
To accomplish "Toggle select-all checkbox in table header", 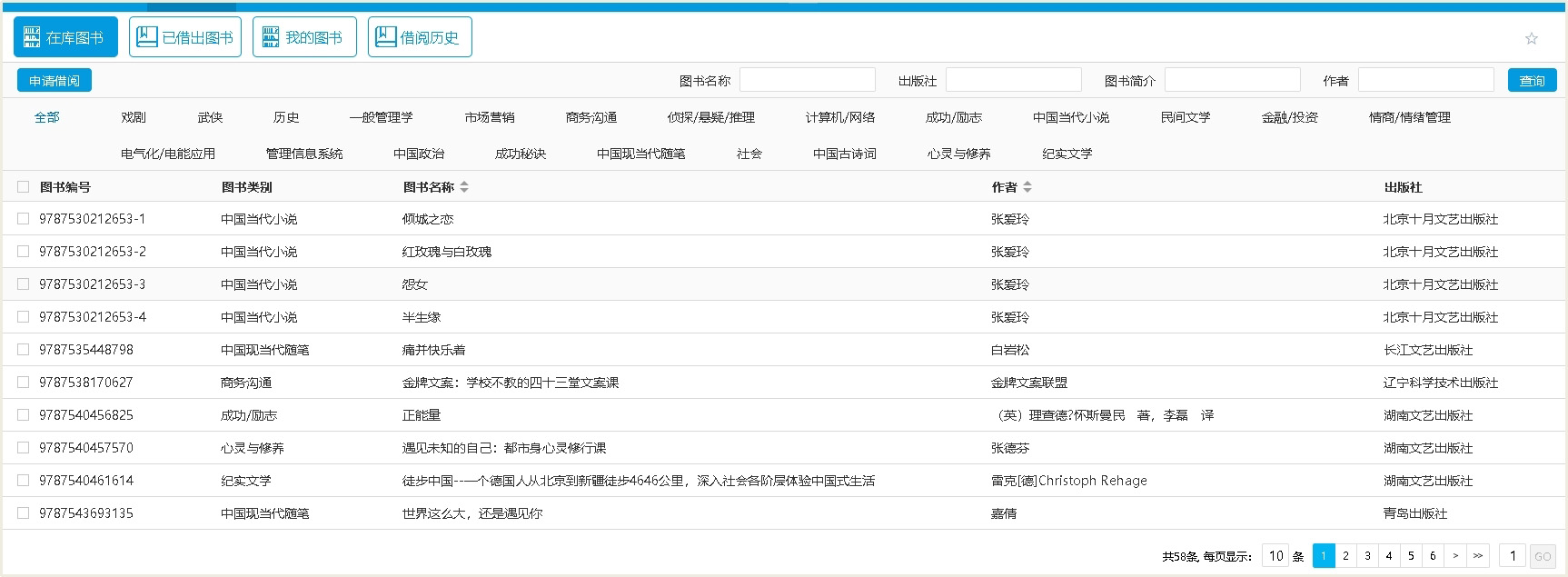I will tap(24, 187).
